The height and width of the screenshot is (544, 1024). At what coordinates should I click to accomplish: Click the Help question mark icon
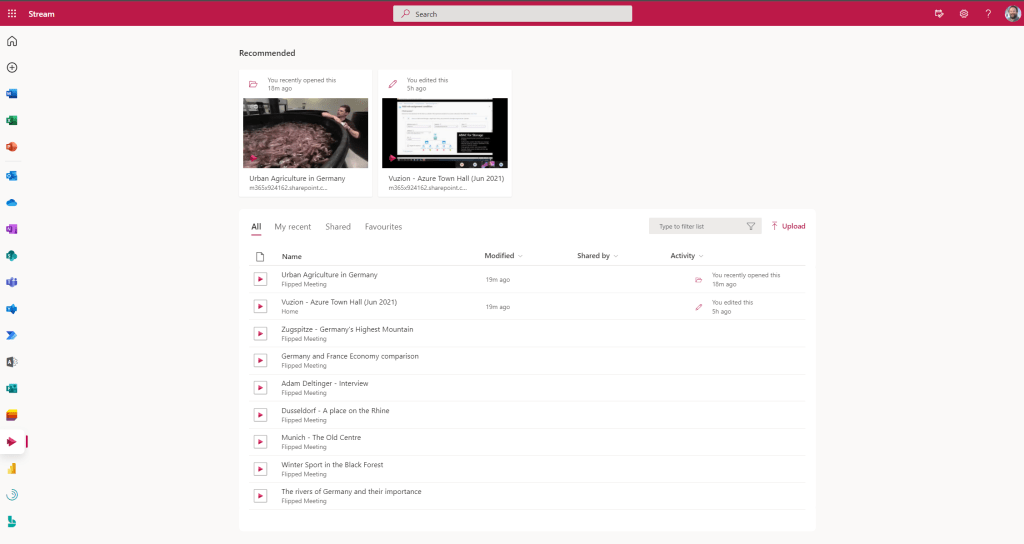coord(988,14)
